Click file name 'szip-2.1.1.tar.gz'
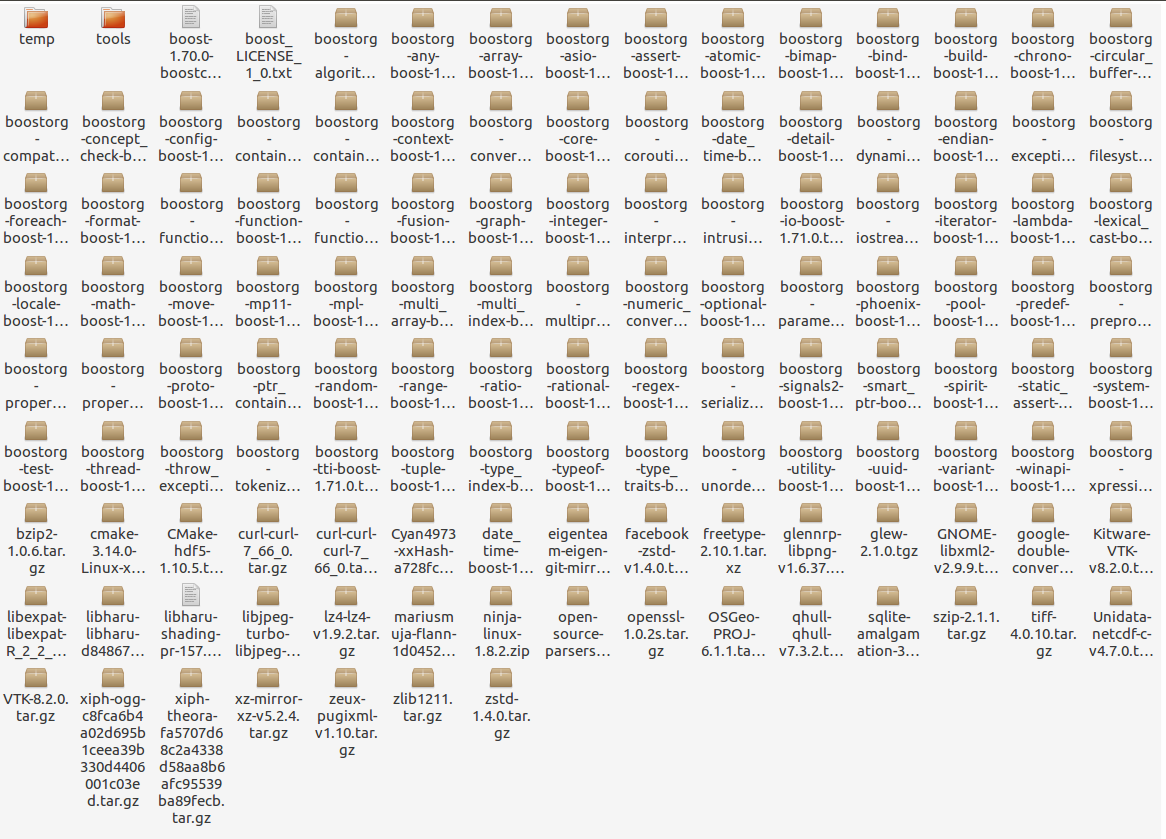This screenshot has width=1166, height=839. coord(965,626)
